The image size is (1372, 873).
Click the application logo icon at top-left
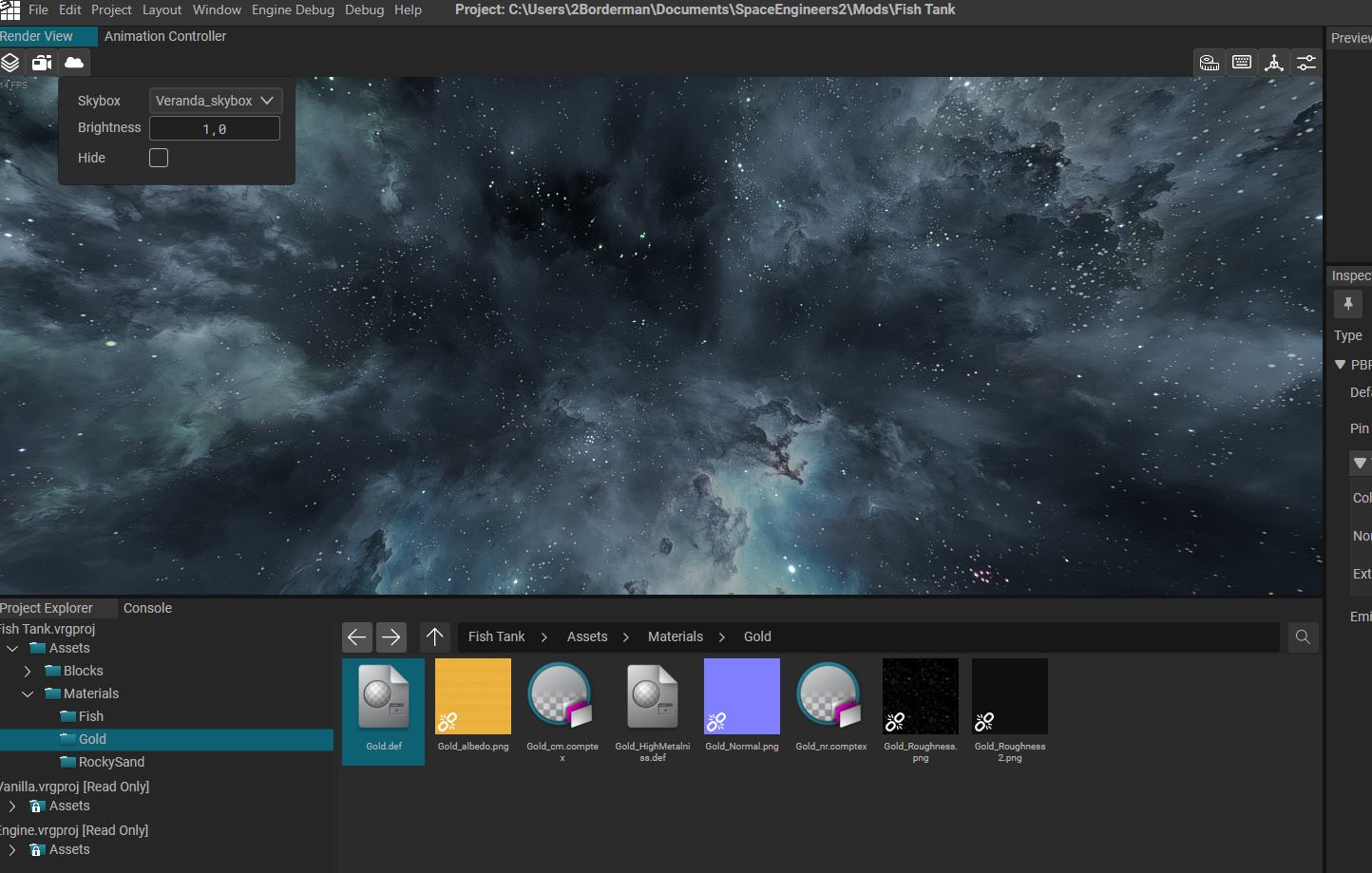[x=10, y=10]
